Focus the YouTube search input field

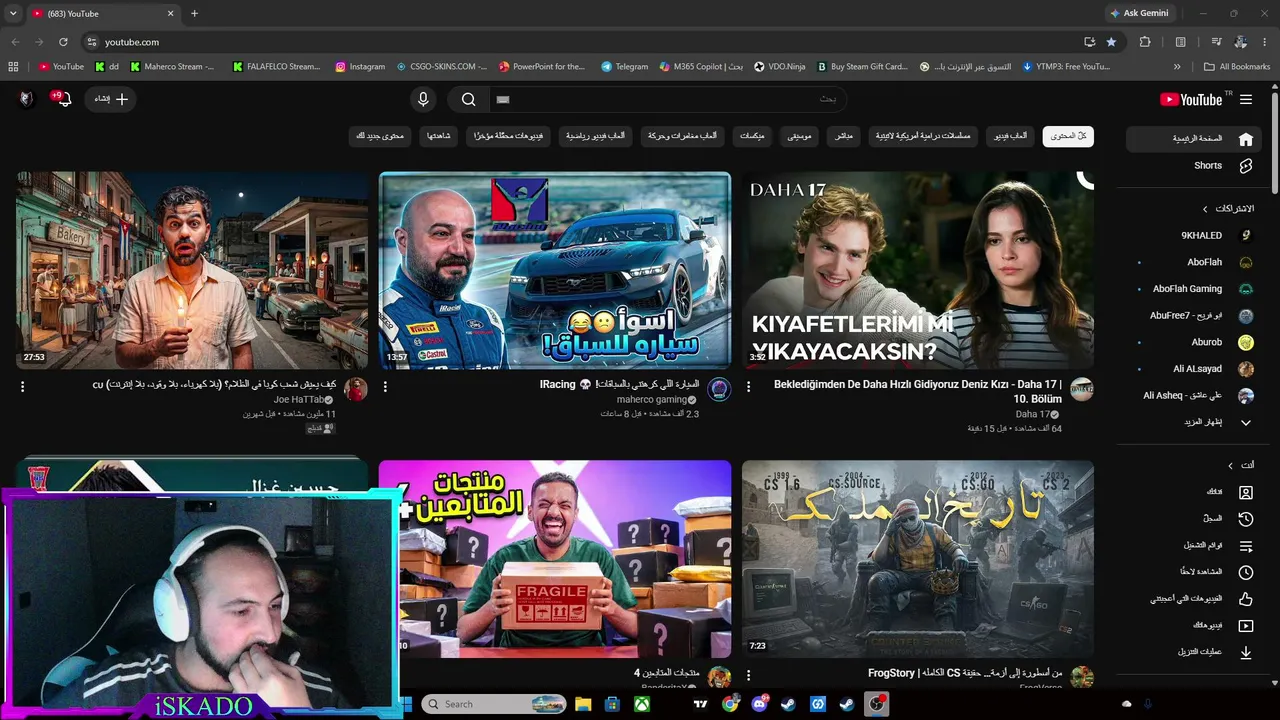(x=666, y=99)
